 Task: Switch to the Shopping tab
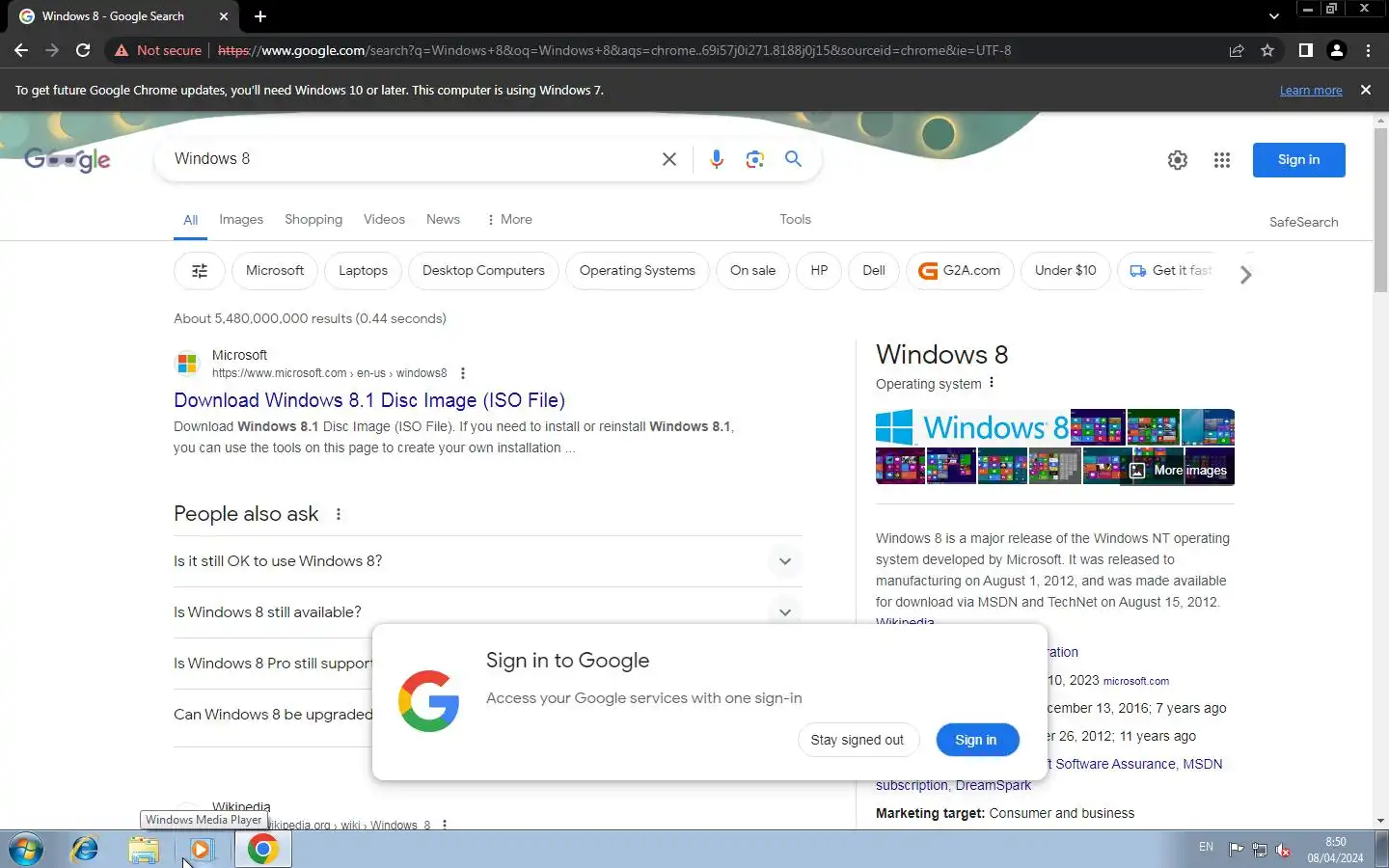[313, 220]
